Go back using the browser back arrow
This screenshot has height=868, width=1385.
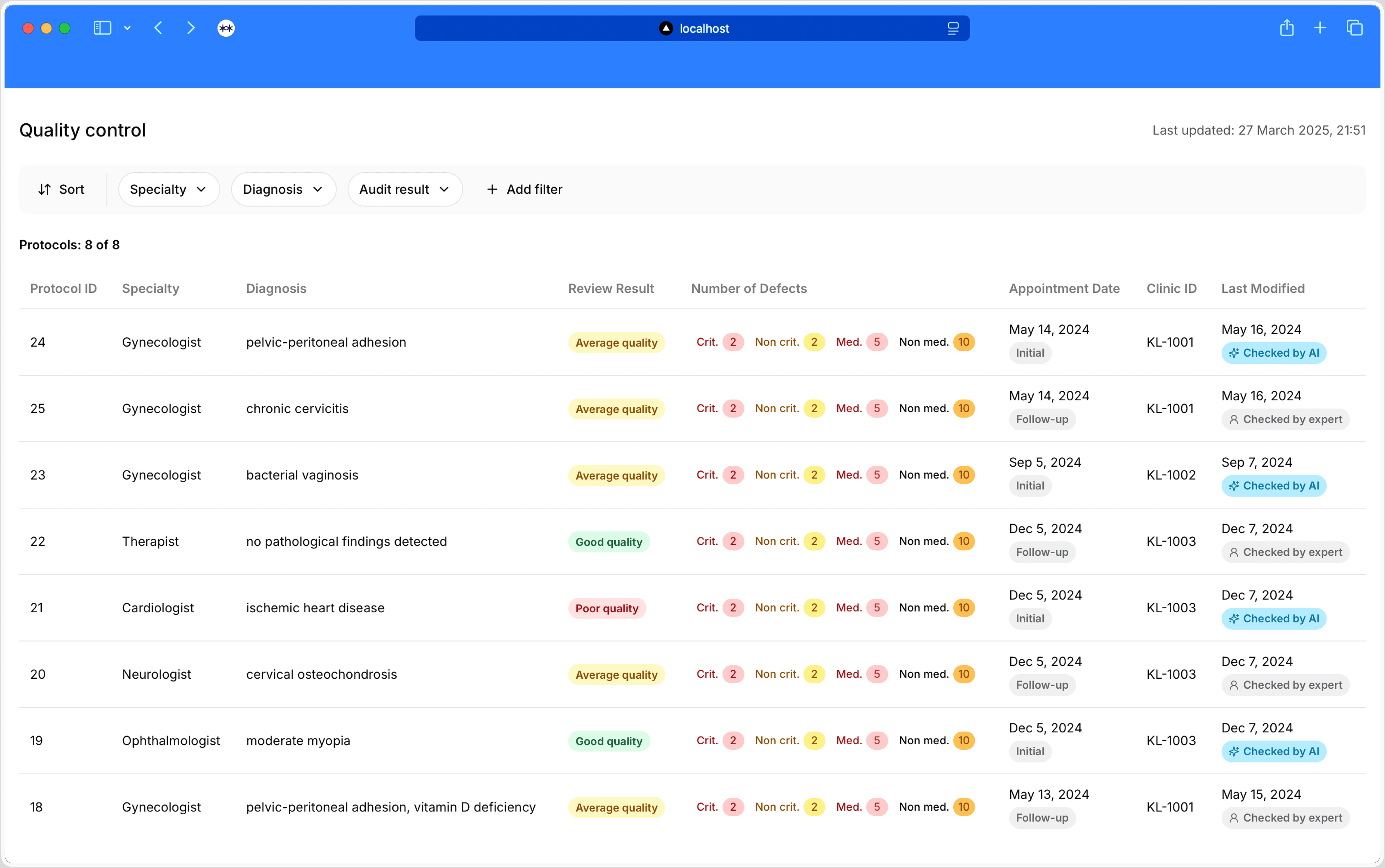tap(158, 28)
